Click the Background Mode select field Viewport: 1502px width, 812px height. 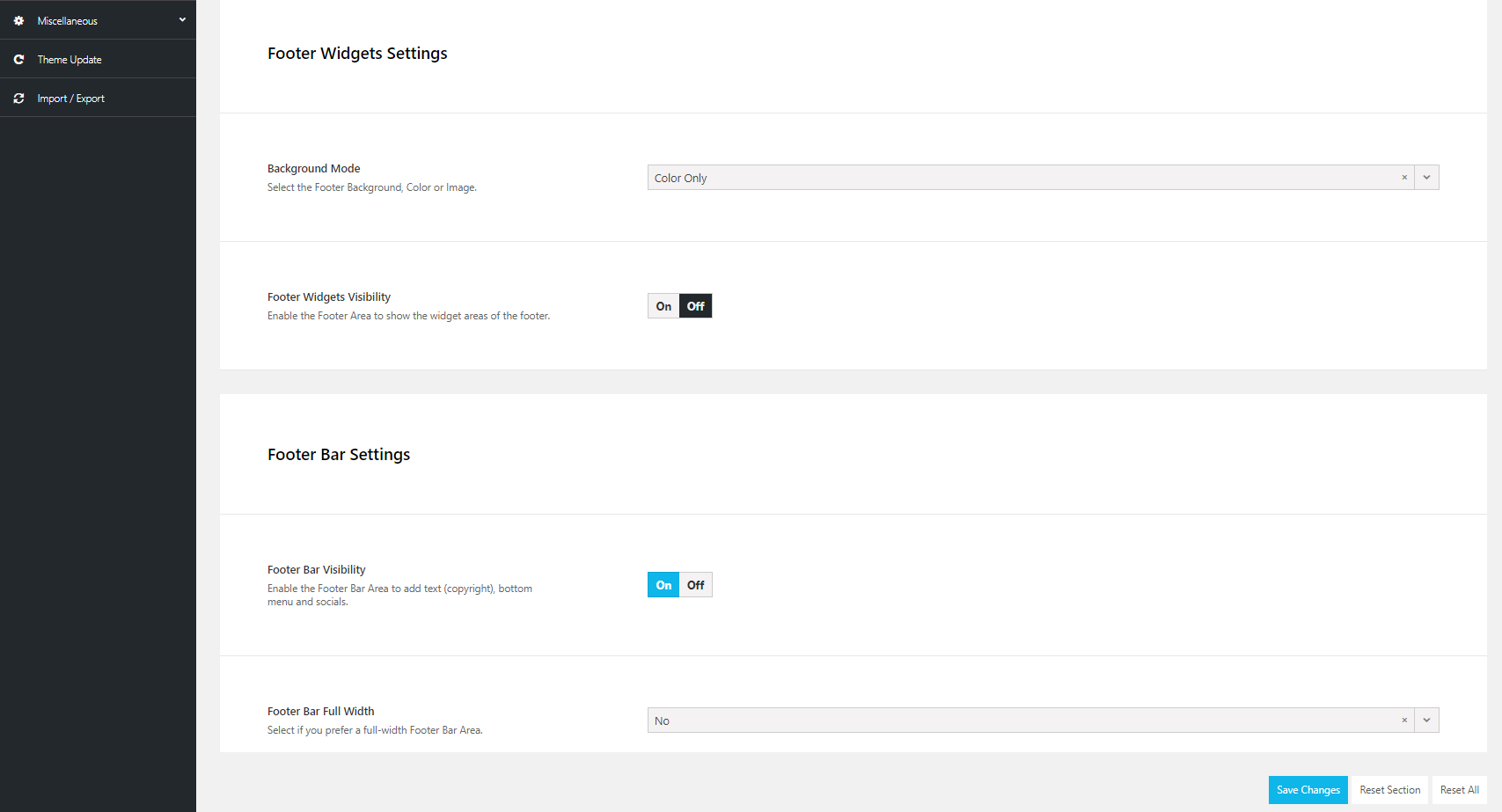[1043, 178]
